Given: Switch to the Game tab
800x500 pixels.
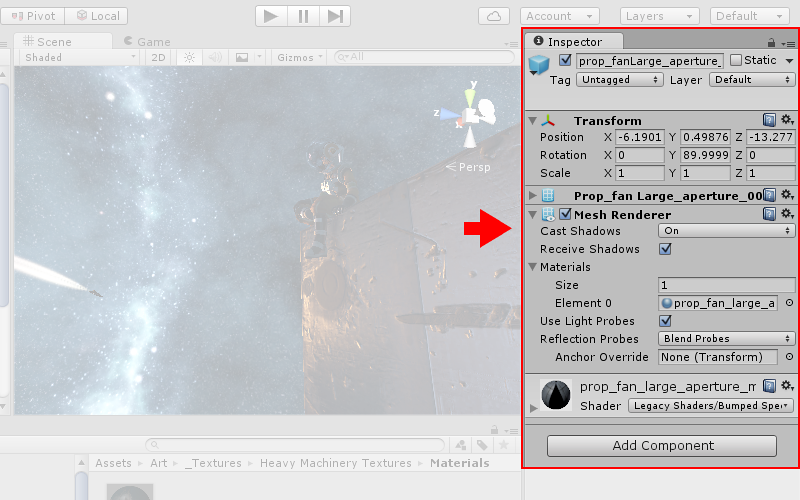Looking at the screenshot, I should [x=147, y=42].
